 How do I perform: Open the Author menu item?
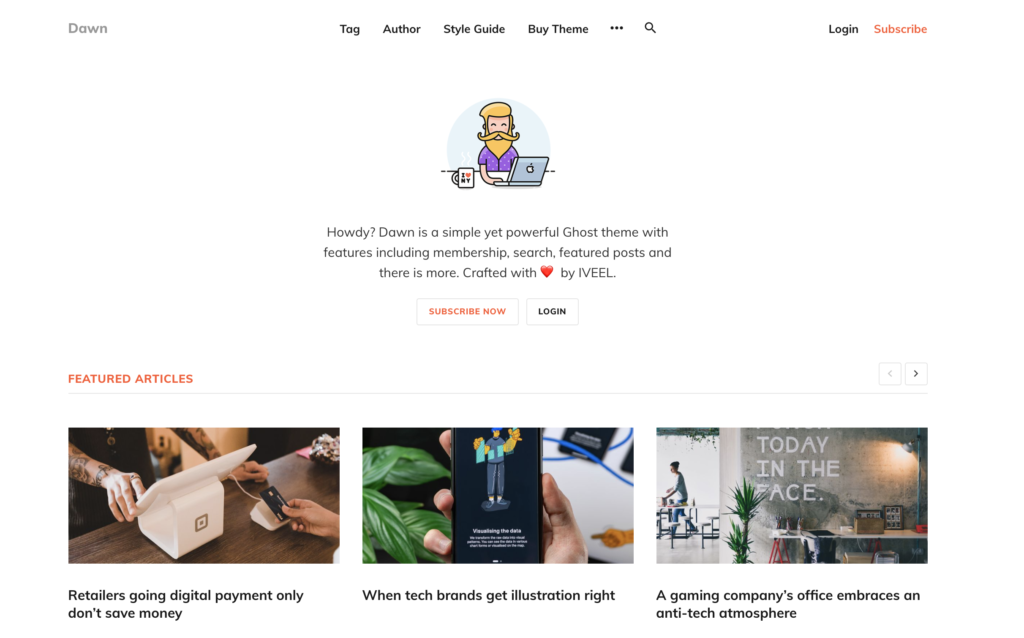coord(402,29)
